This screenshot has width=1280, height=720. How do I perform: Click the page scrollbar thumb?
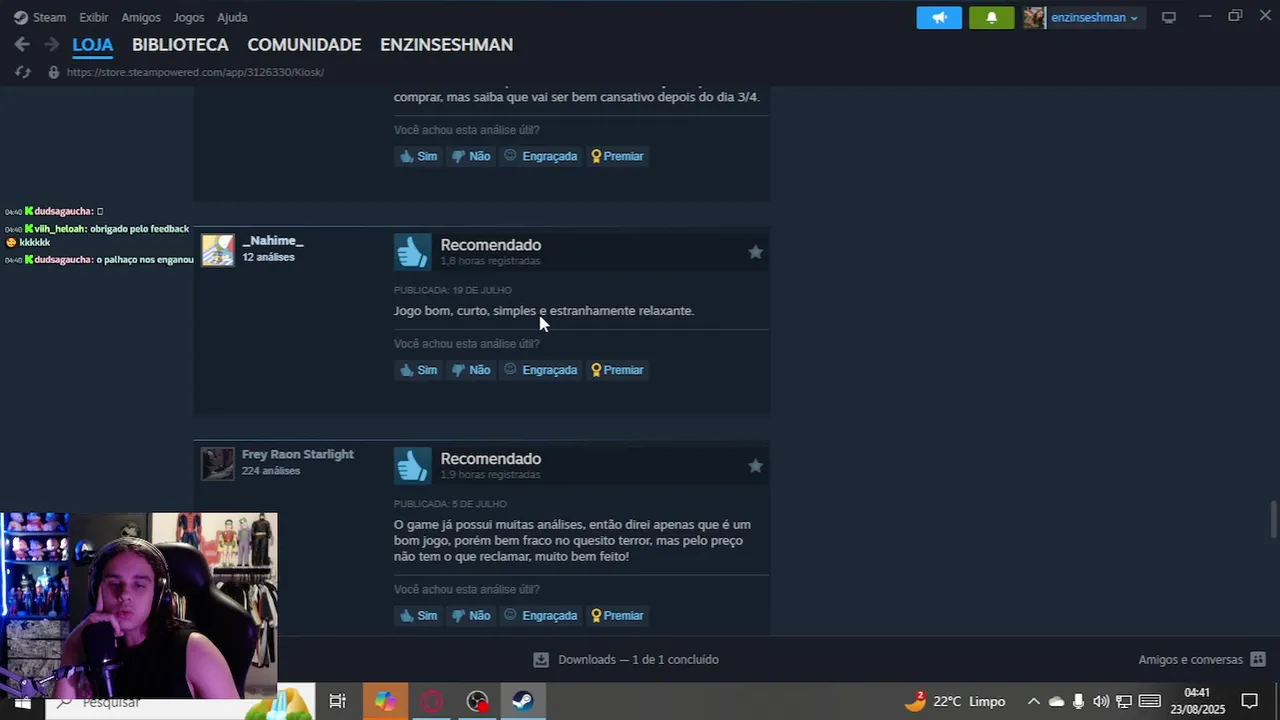[1273, 519]
